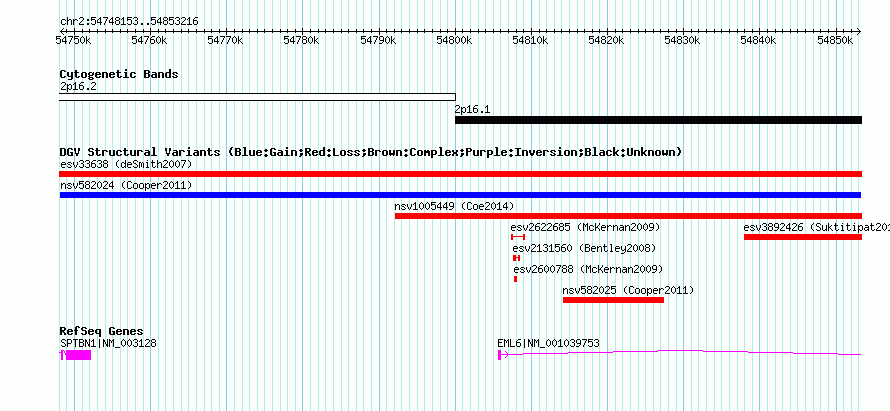Click the 2p16.1 band label
This screenshot has width=890, height=411.
[472, 110]
